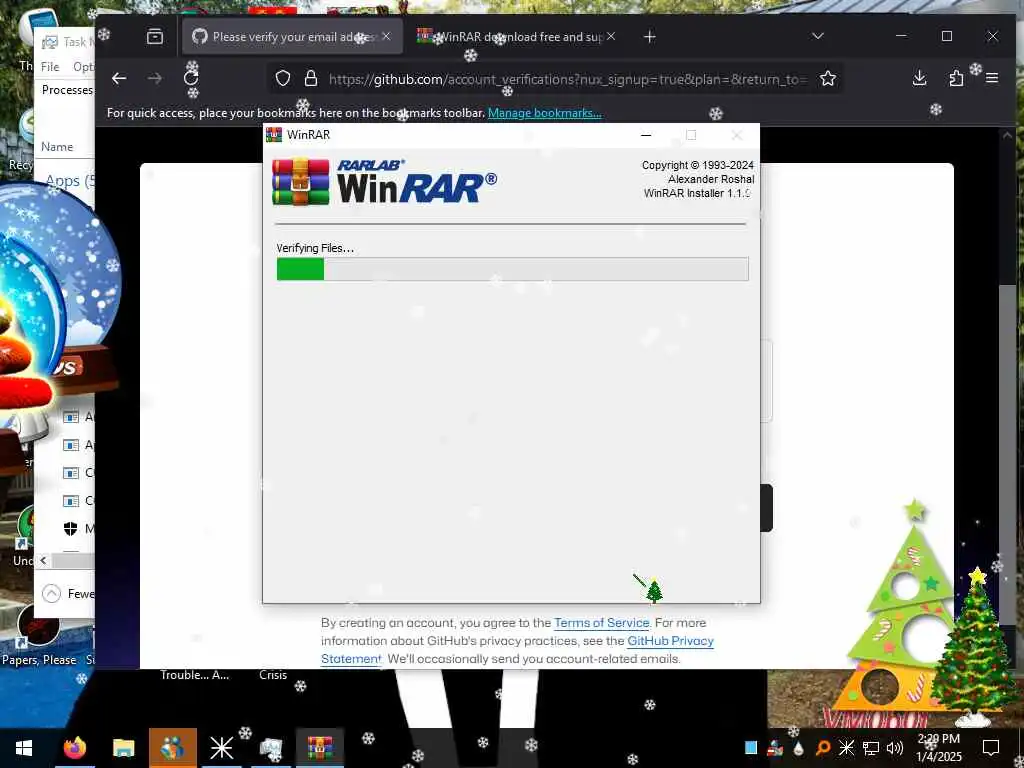Open the Terms of Service link
The image size is (1024, 768).
point(601,623)
